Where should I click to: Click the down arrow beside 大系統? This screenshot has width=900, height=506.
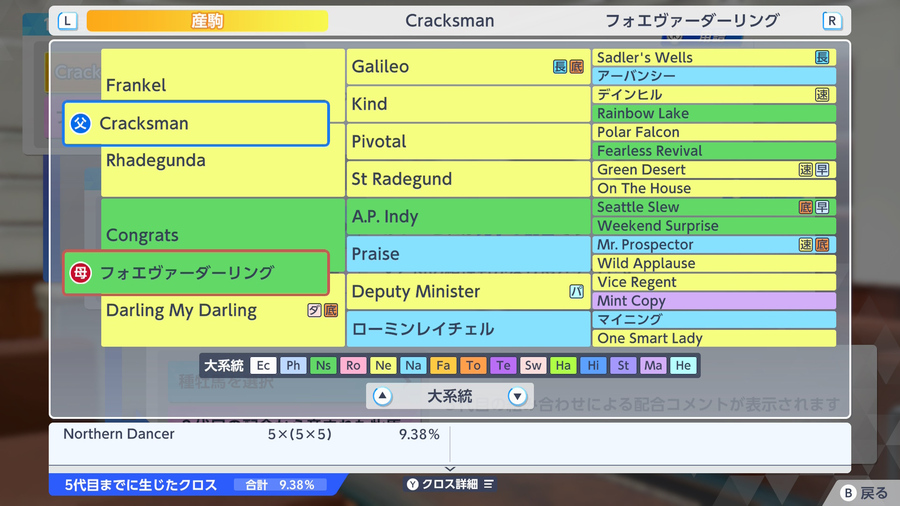coord(517,396)
